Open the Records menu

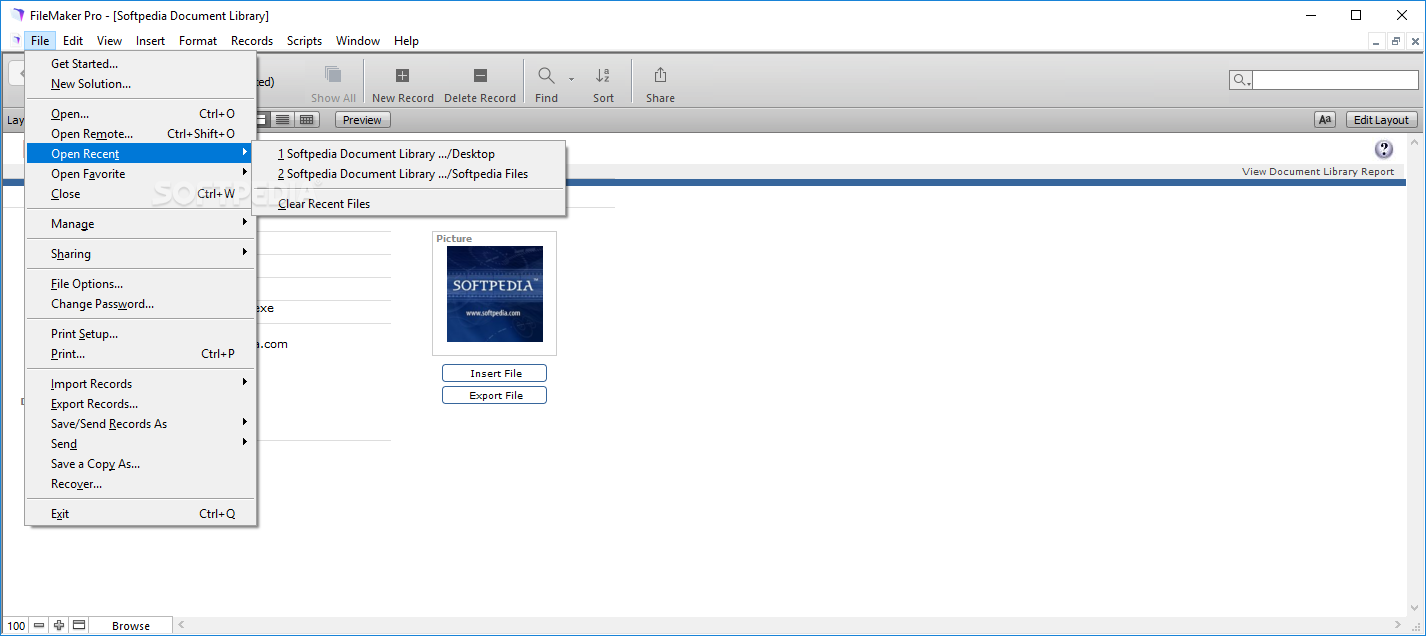coord(252,41)
